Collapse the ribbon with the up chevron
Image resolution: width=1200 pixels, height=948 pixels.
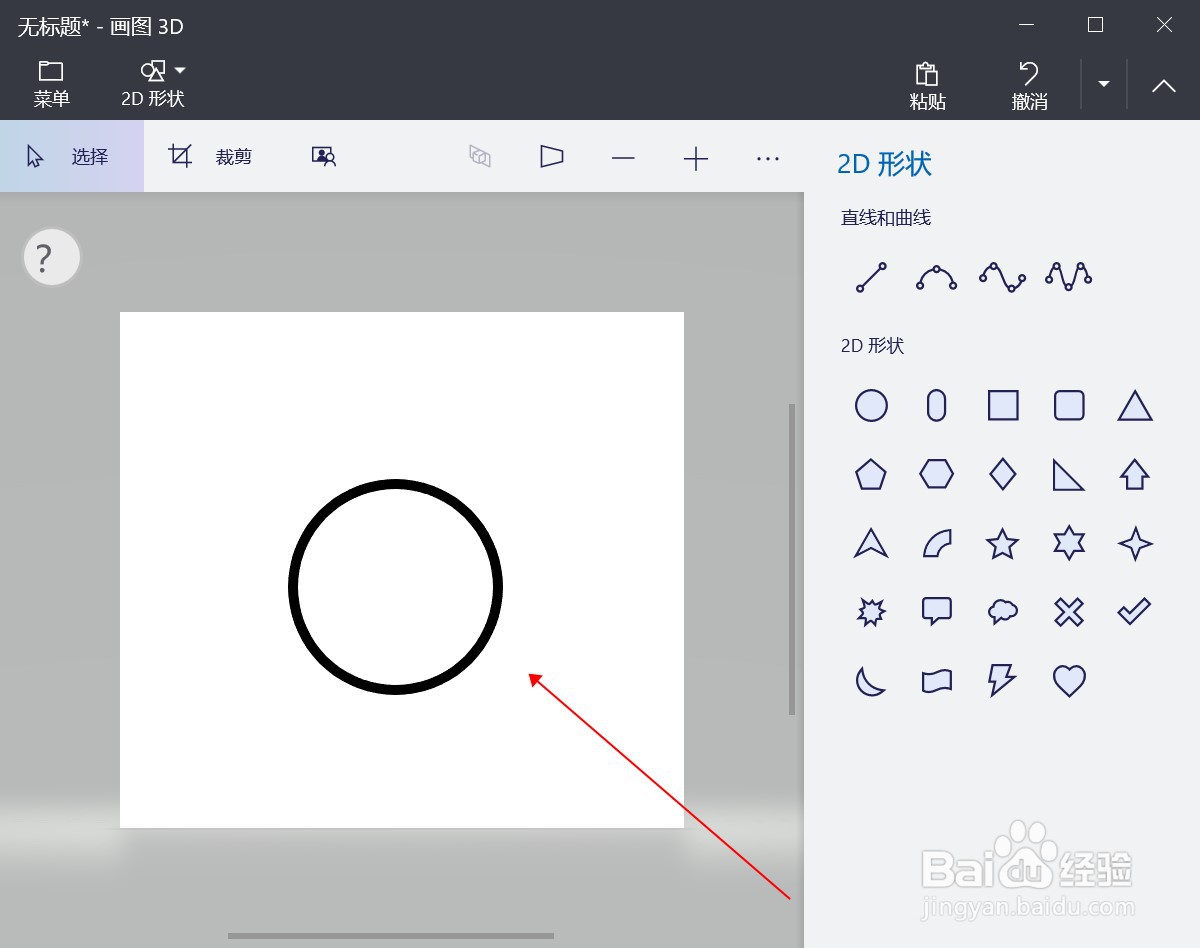(x=1164, y=86)
